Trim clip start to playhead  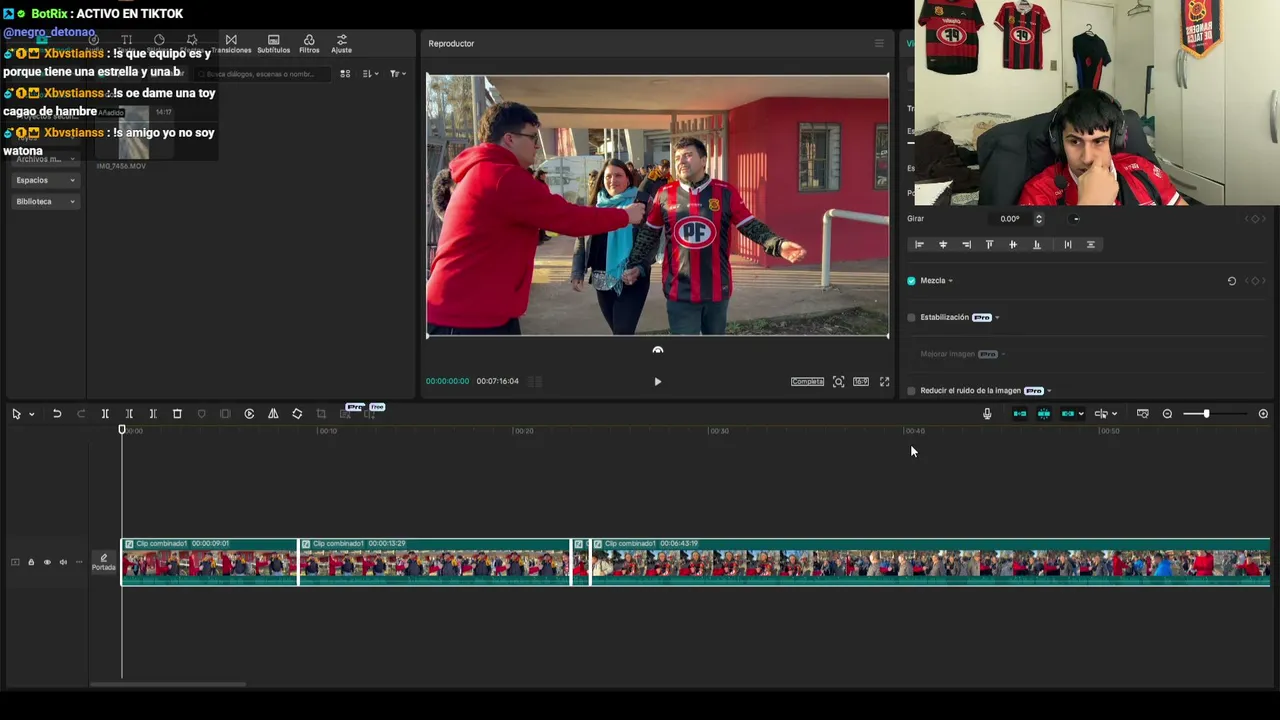(129, 414)
